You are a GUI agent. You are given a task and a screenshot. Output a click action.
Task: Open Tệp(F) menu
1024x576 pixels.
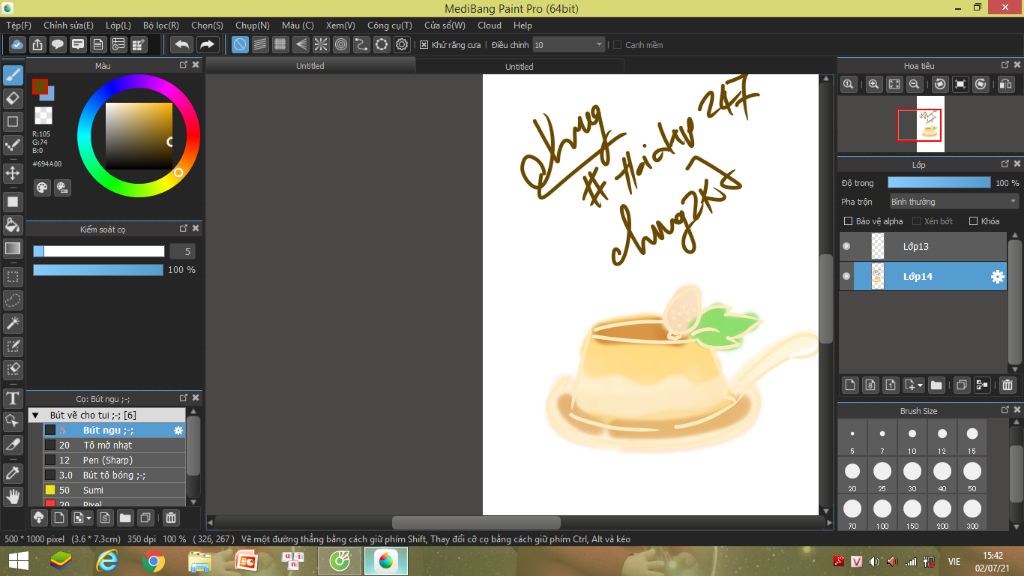pyautogui.click(x=18, y=25)
